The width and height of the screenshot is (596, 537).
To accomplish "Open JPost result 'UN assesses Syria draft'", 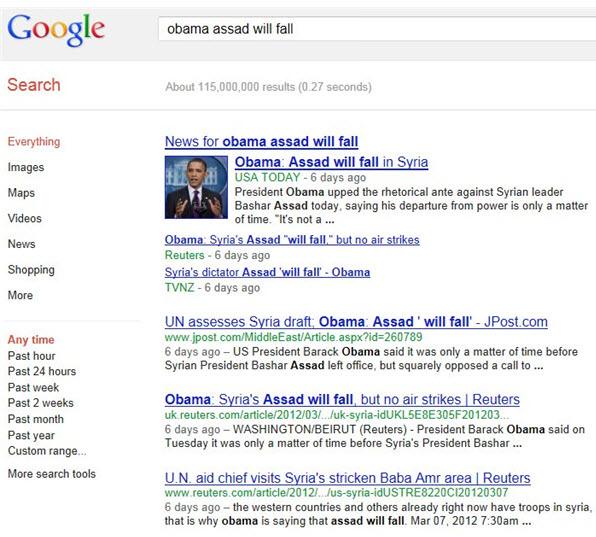I will point(356,322).
